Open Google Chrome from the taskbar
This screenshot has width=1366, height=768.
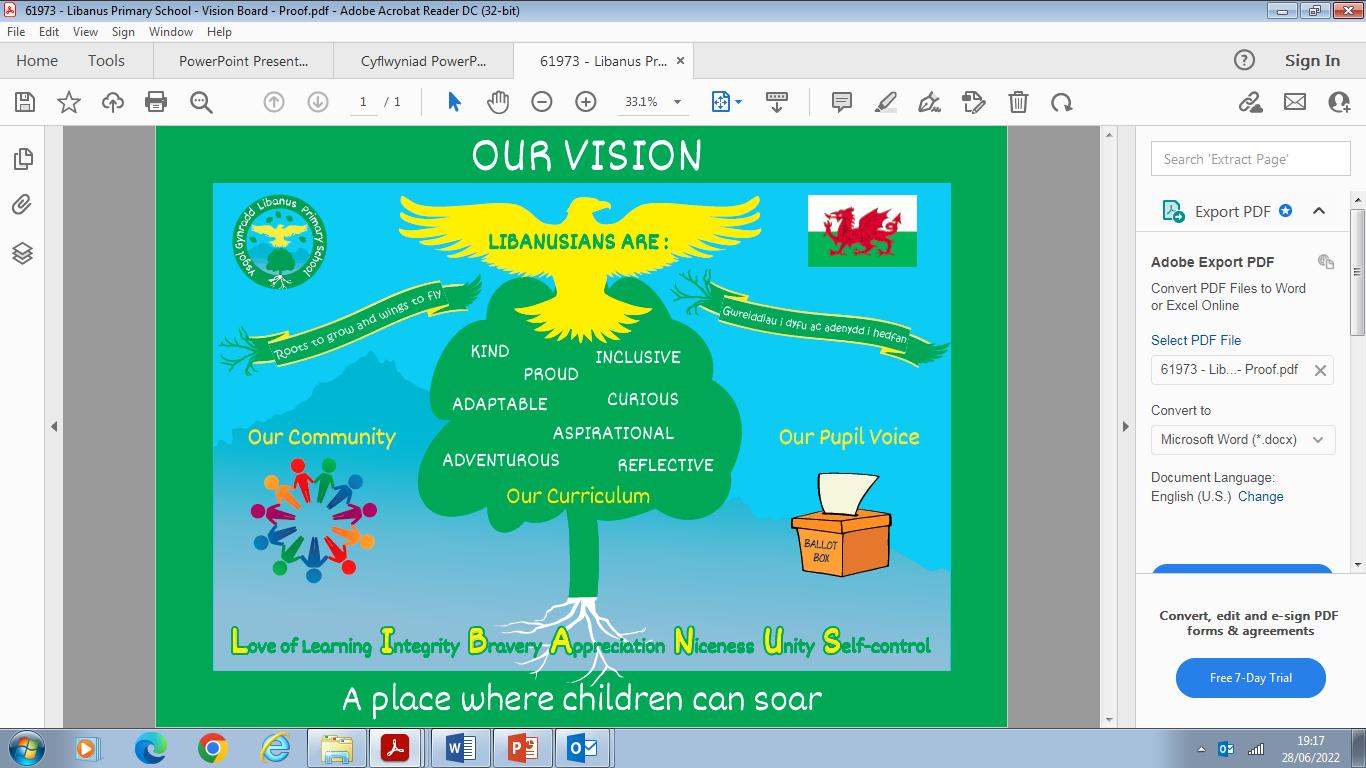212,748
